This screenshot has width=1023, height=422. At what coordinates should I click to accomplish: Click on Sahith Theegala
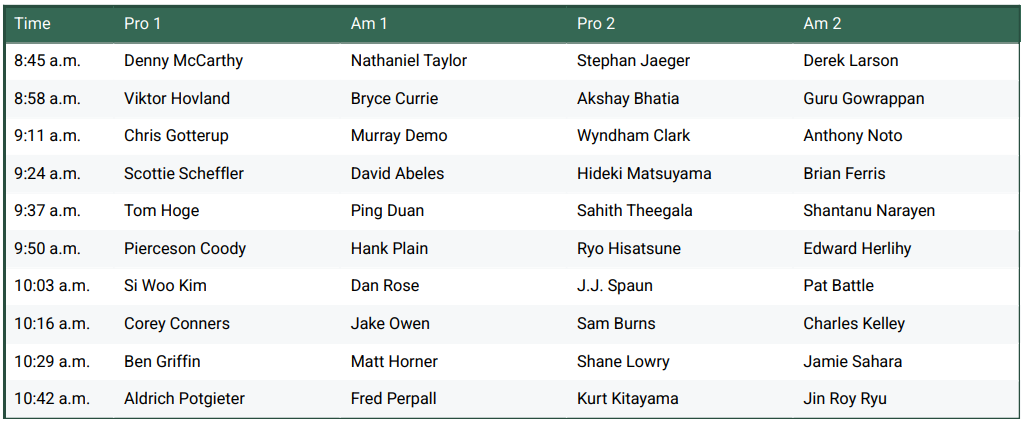click(634, 211)
